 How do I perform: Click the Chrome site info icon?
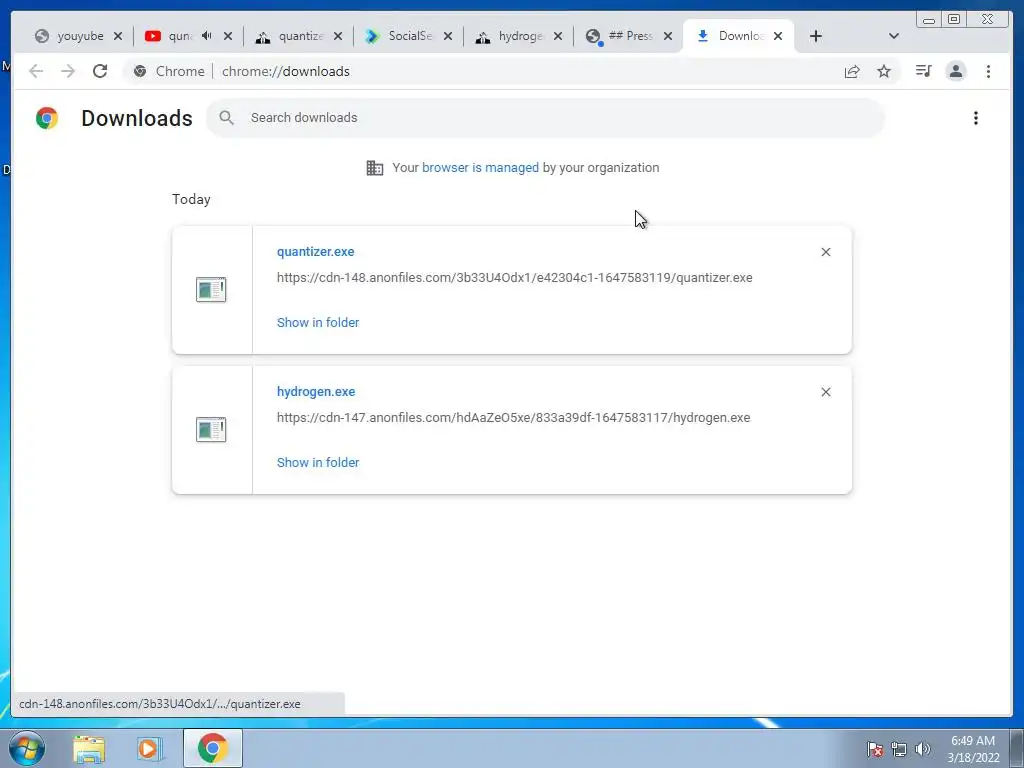(x=140, y=71)
